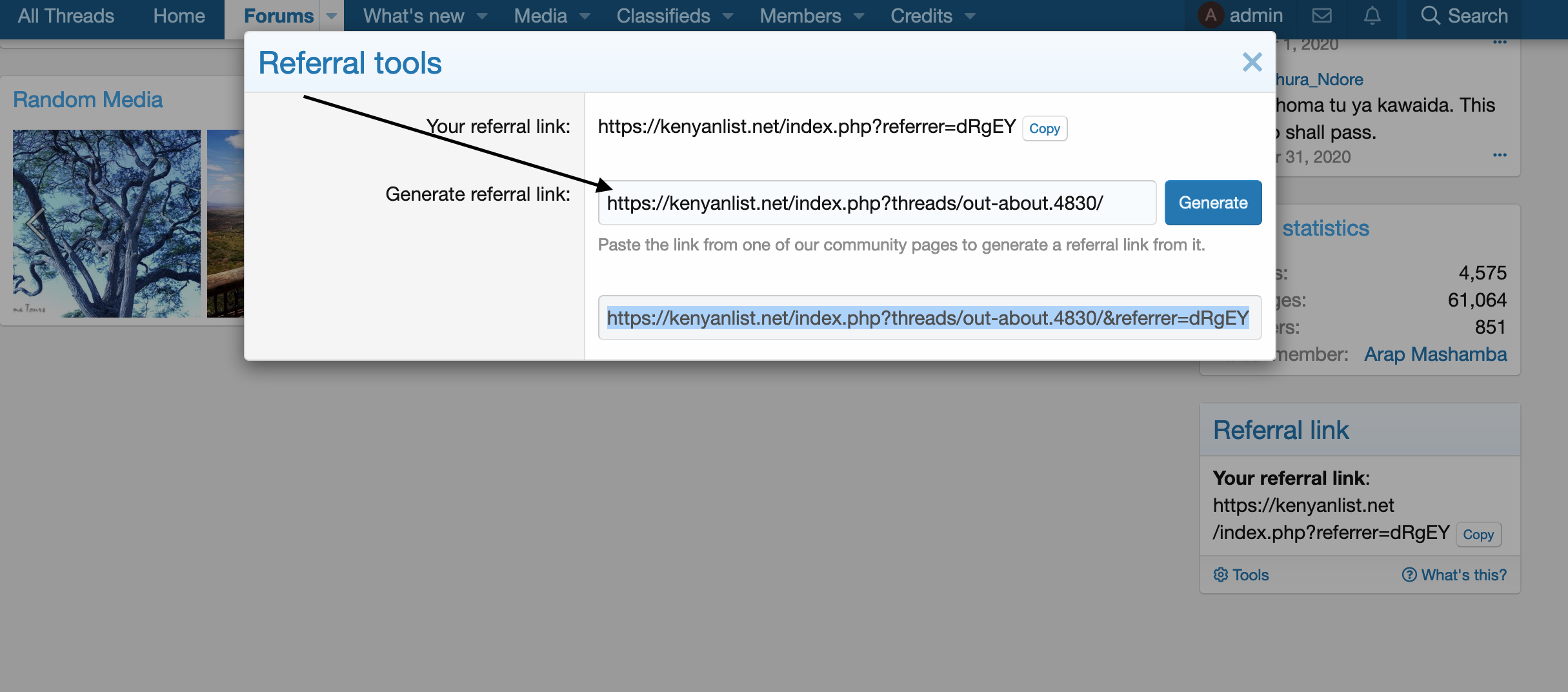Screen dimensions: 1568x692
Task: Open the alerts bell icon
Action: tap(1372, 15)
